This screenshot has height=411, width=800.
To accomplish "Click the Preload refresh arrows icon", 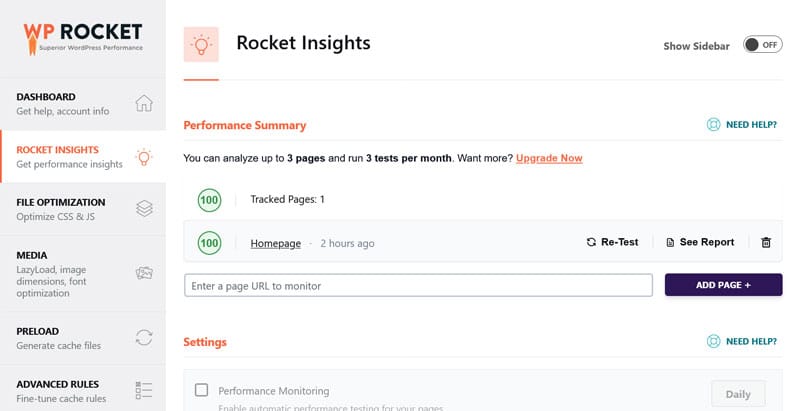I will tap(144, 337).
